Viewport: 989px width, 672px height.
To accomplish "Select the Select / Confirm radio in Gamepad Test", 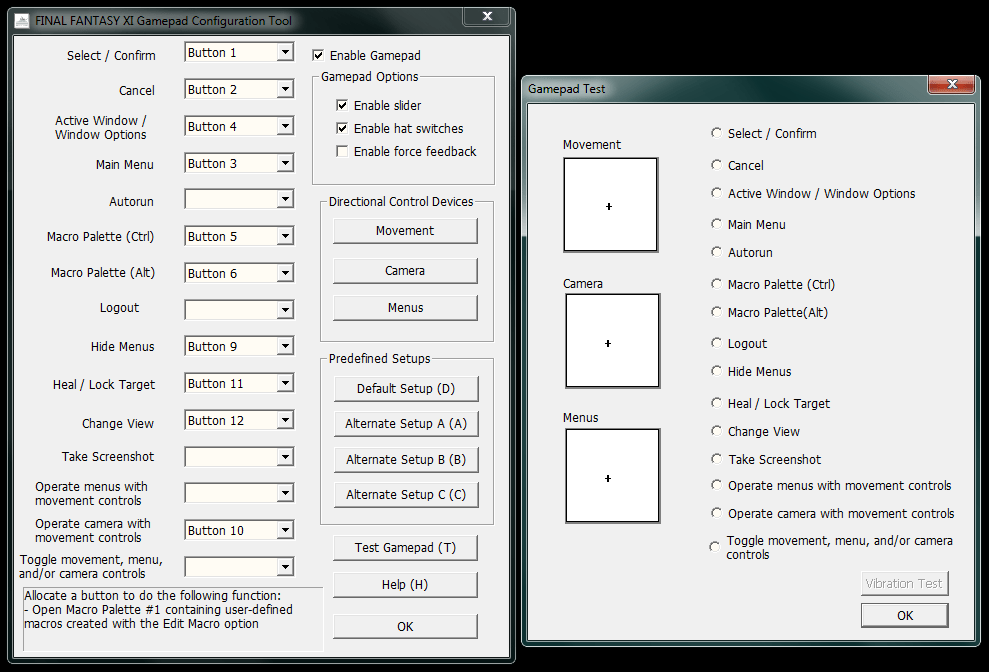I will (717, 133).
